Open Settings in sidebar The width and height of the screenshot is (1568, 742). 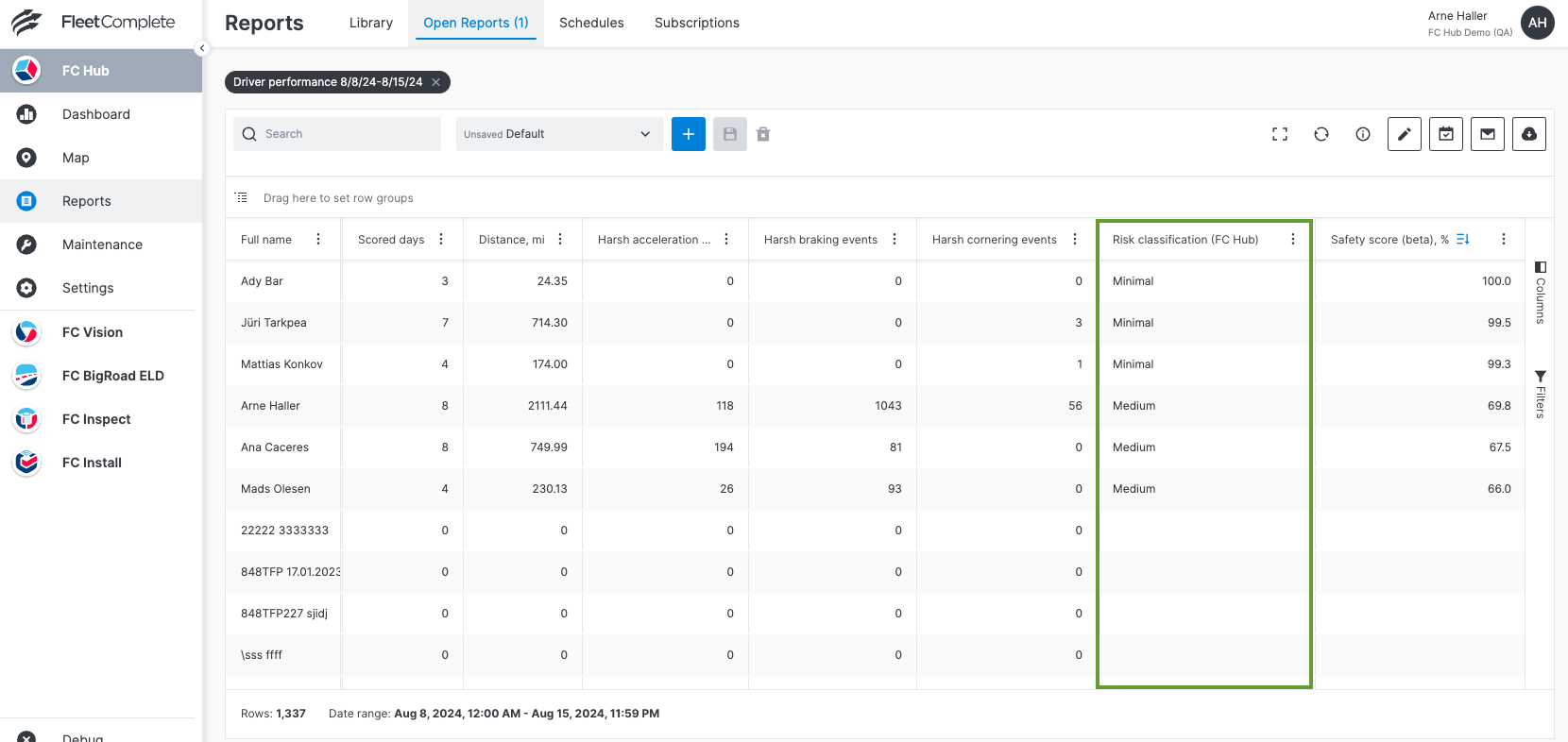coord(101,288)
